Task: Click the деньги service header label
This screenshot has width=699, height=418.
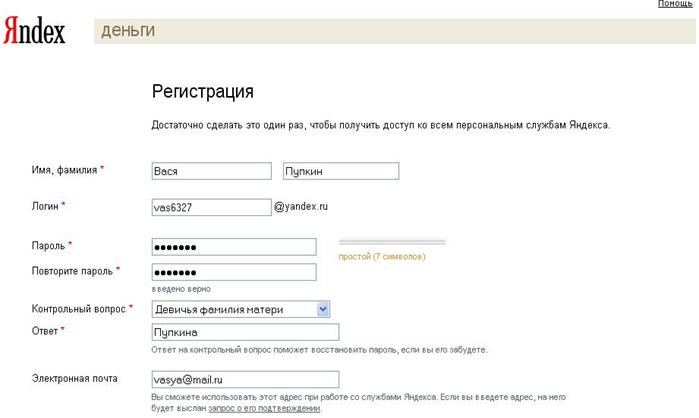Action: 128,31
